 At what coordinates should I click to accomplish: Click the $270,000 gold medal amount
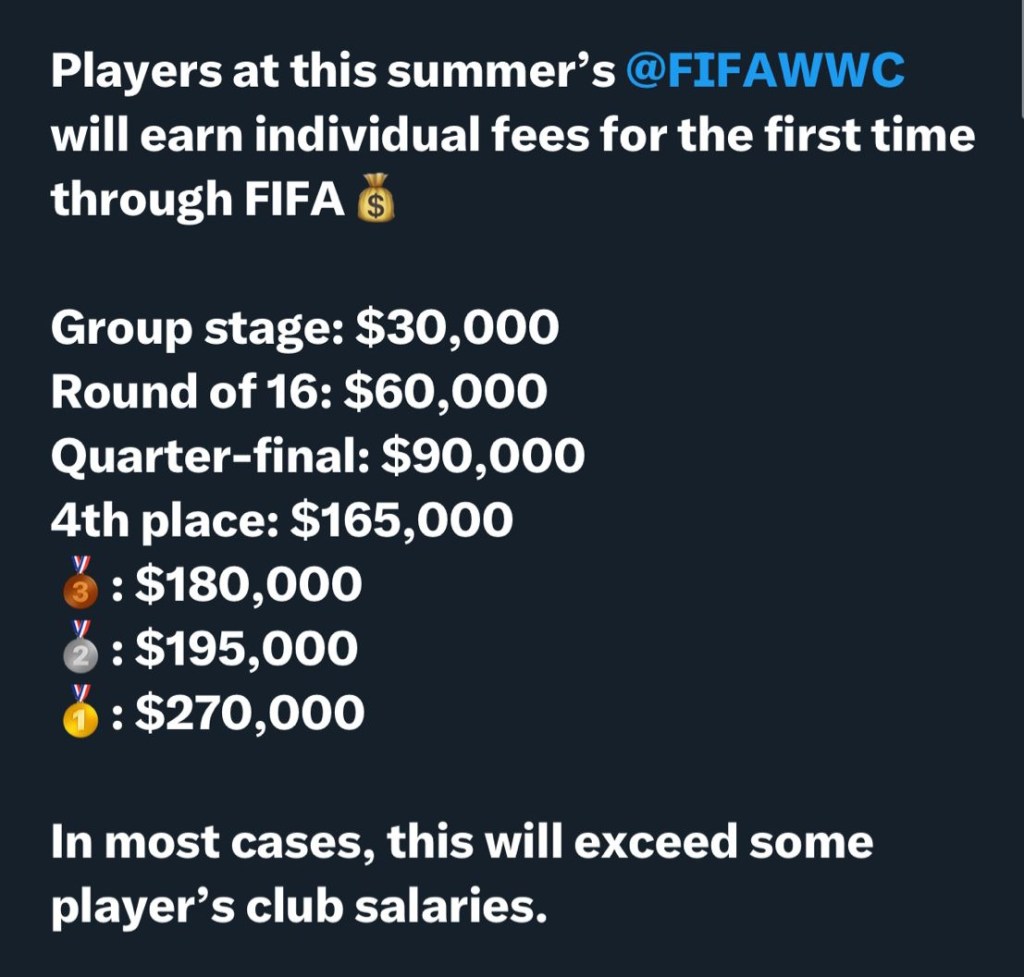coord(250,714)
